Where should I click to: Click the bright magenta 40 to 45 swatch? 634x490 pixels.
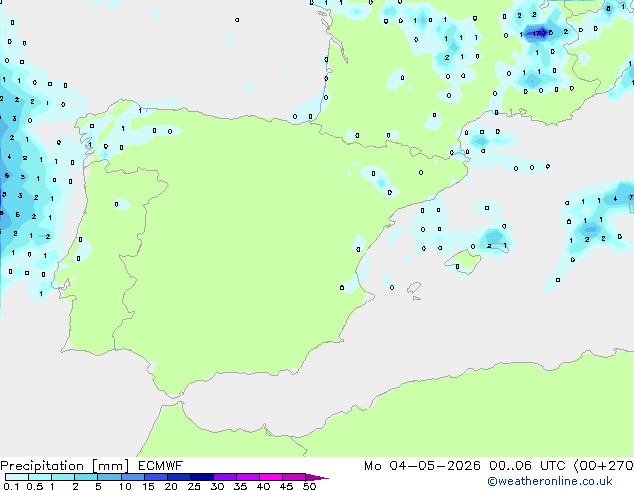click(271, 477)
